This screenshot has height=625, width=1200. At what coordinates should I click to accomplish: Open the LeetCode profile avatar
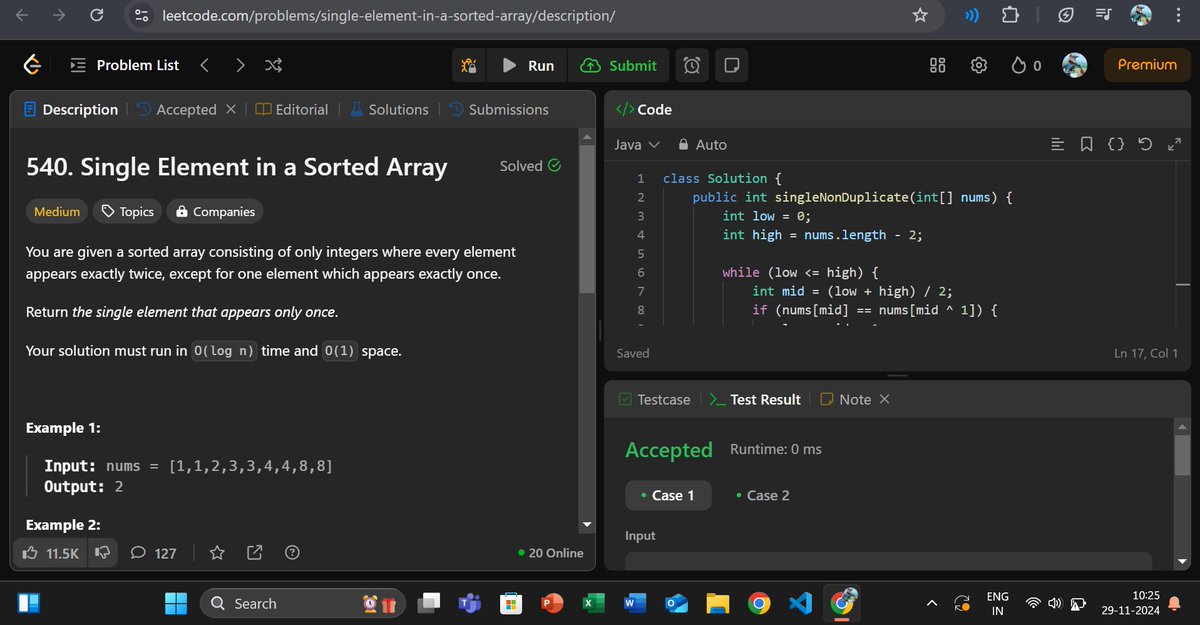coord(1075,65)
